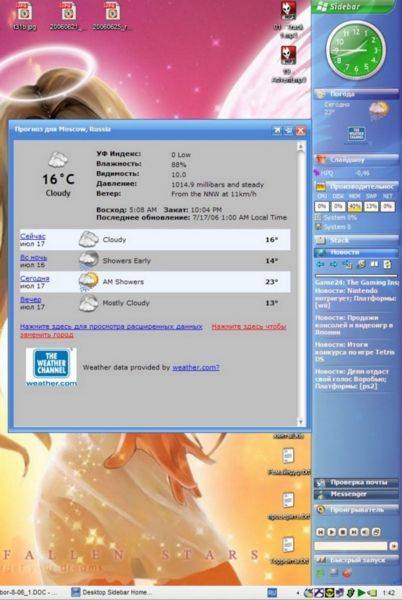Click the green quick launch icon
This screenshot has width=402, height=600.
click(321, 573)
